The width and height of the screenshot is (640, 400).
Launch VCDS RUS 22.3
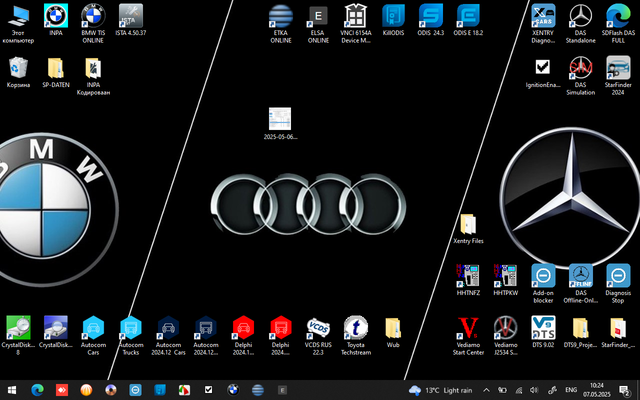(x=318, y=336)
